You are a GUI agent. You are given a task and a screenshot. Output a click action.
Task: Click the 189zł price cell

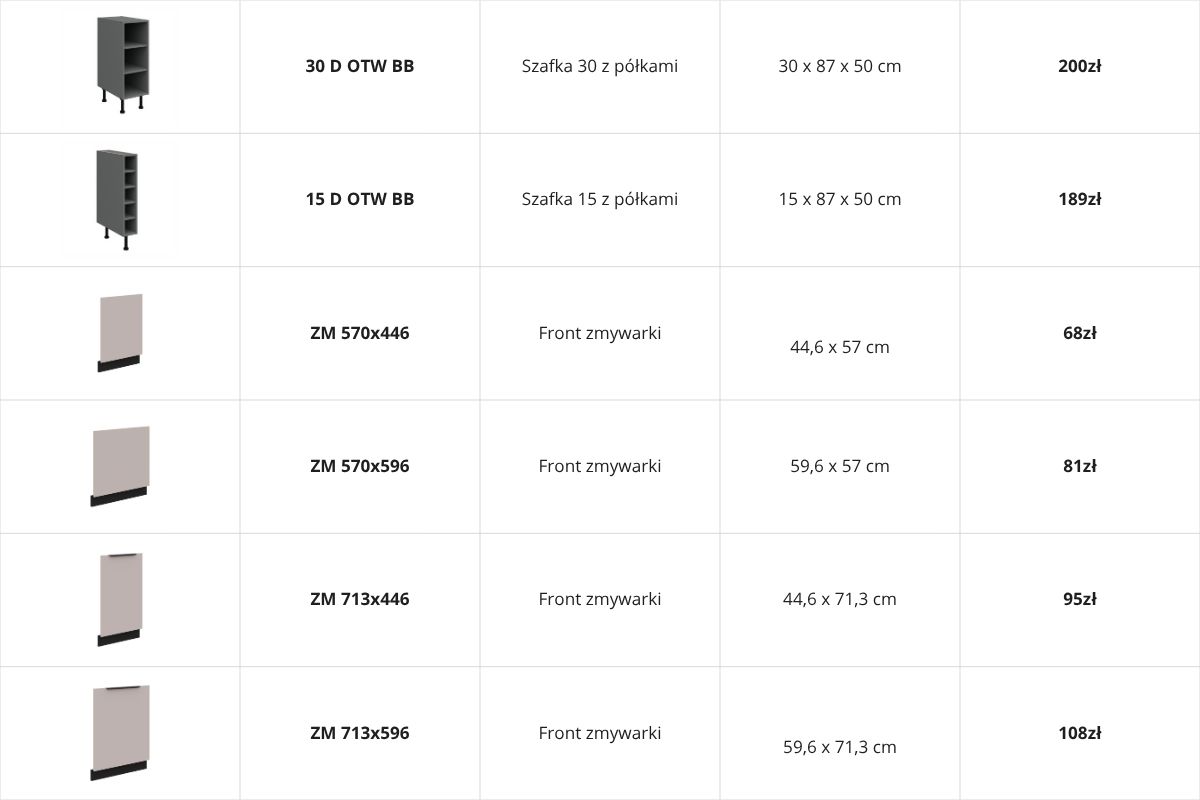(1080, 199)
